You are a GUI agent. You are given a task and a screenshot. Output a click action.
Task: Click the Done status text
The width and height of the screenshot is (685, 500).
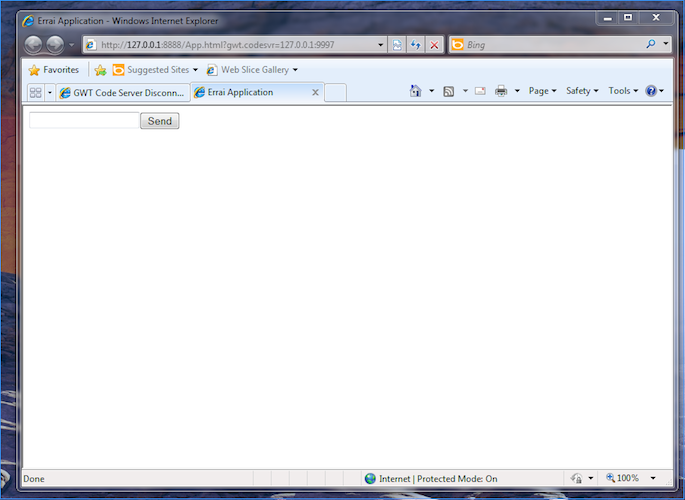(x=34, y=479)
